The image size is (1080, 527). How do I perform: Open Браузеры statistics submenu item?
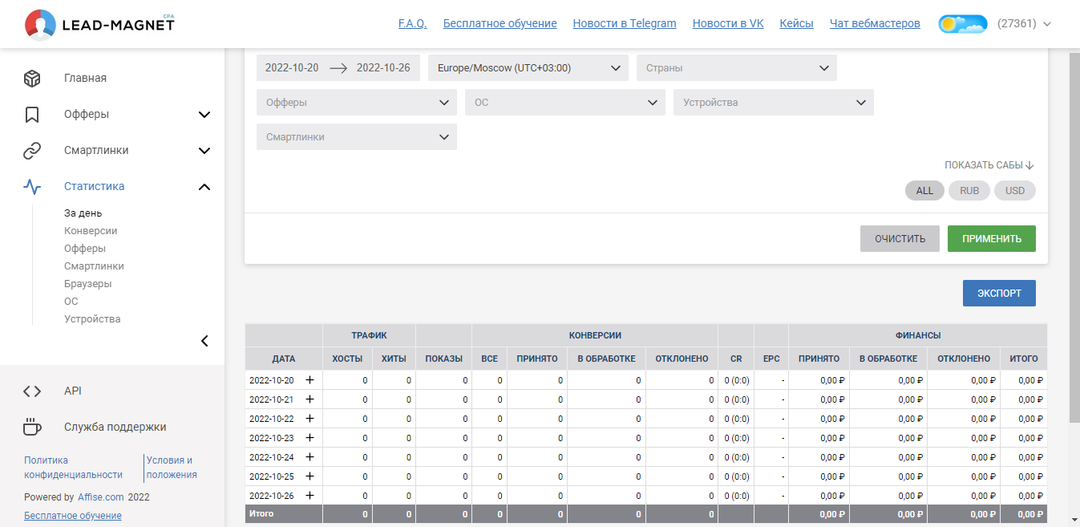coord(87,284)
